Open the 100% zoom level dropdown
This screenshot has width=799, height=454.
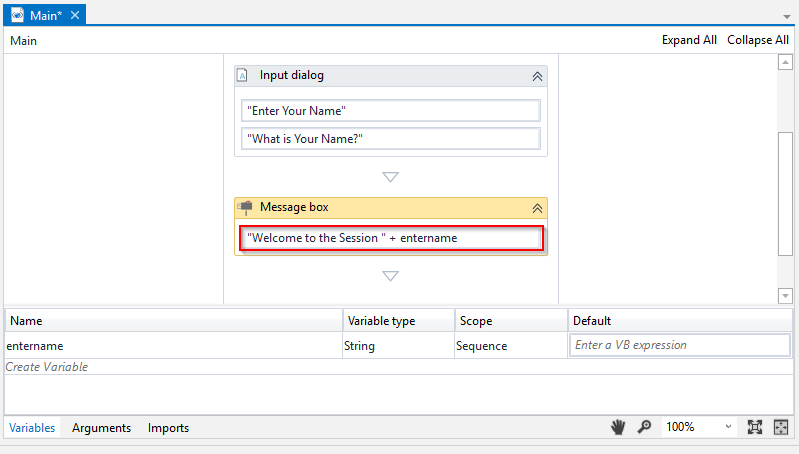699,426
